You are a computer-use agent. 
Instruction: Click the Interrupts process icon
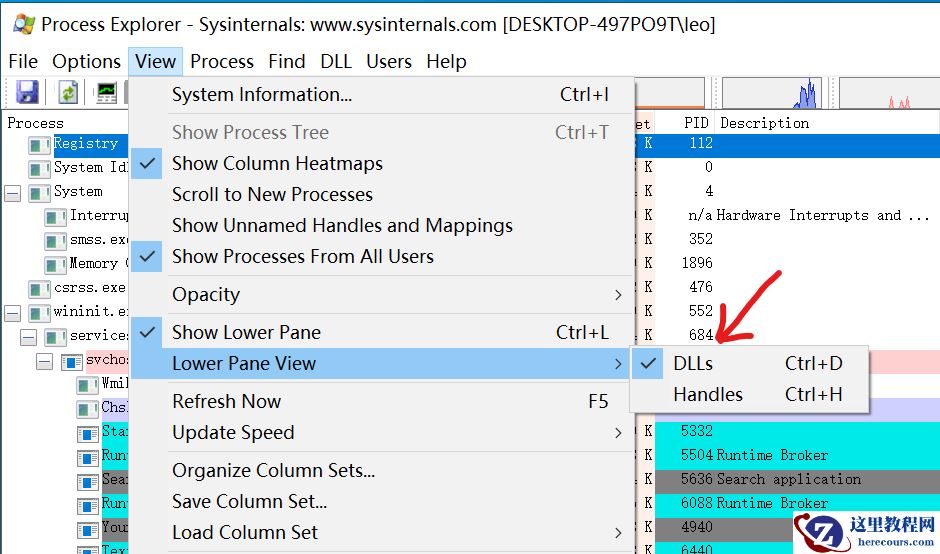[x=56, y=216]
